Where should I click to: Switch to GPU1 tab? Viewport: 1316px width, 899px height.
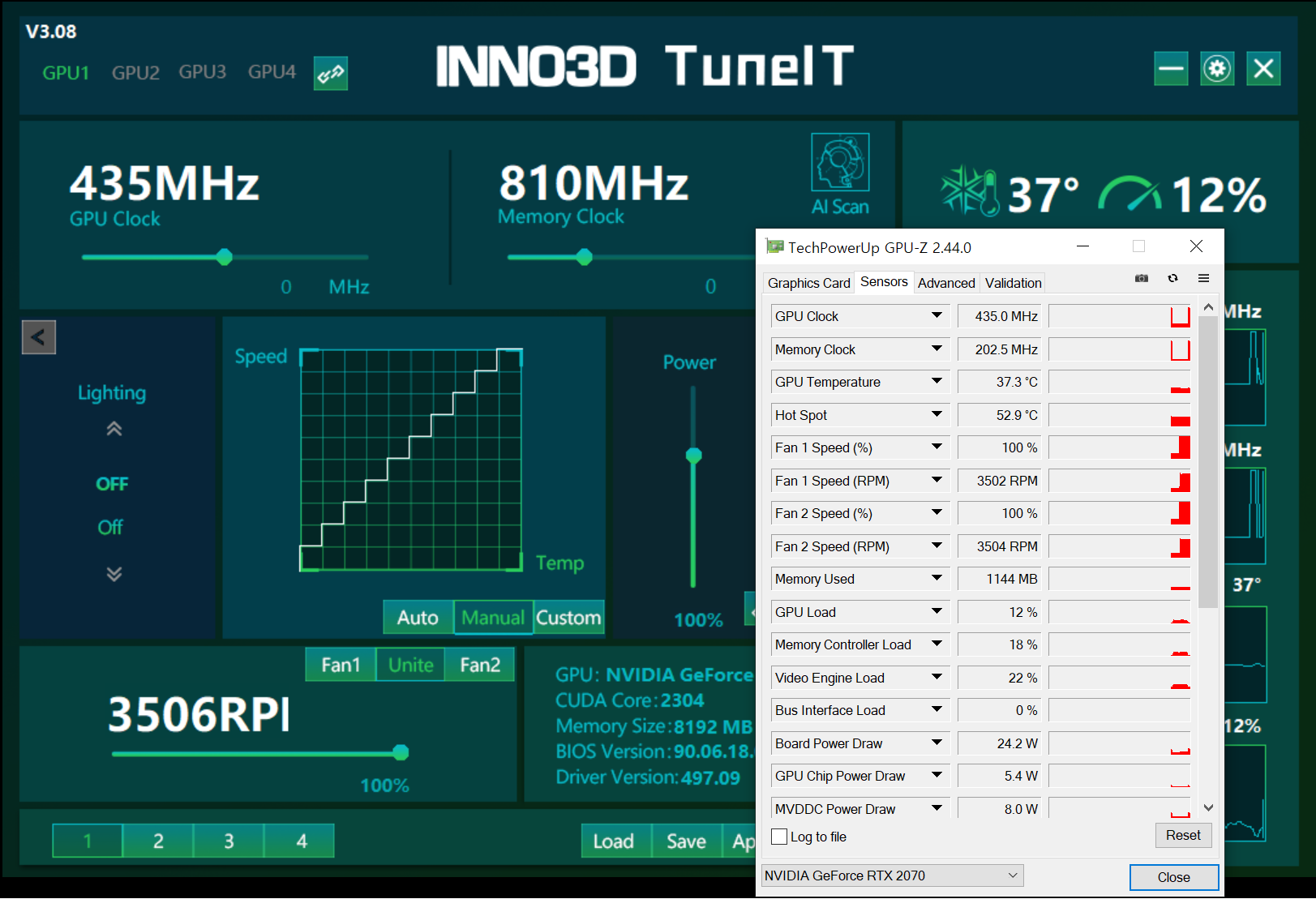pyautogui.click(x=66, y=73)
